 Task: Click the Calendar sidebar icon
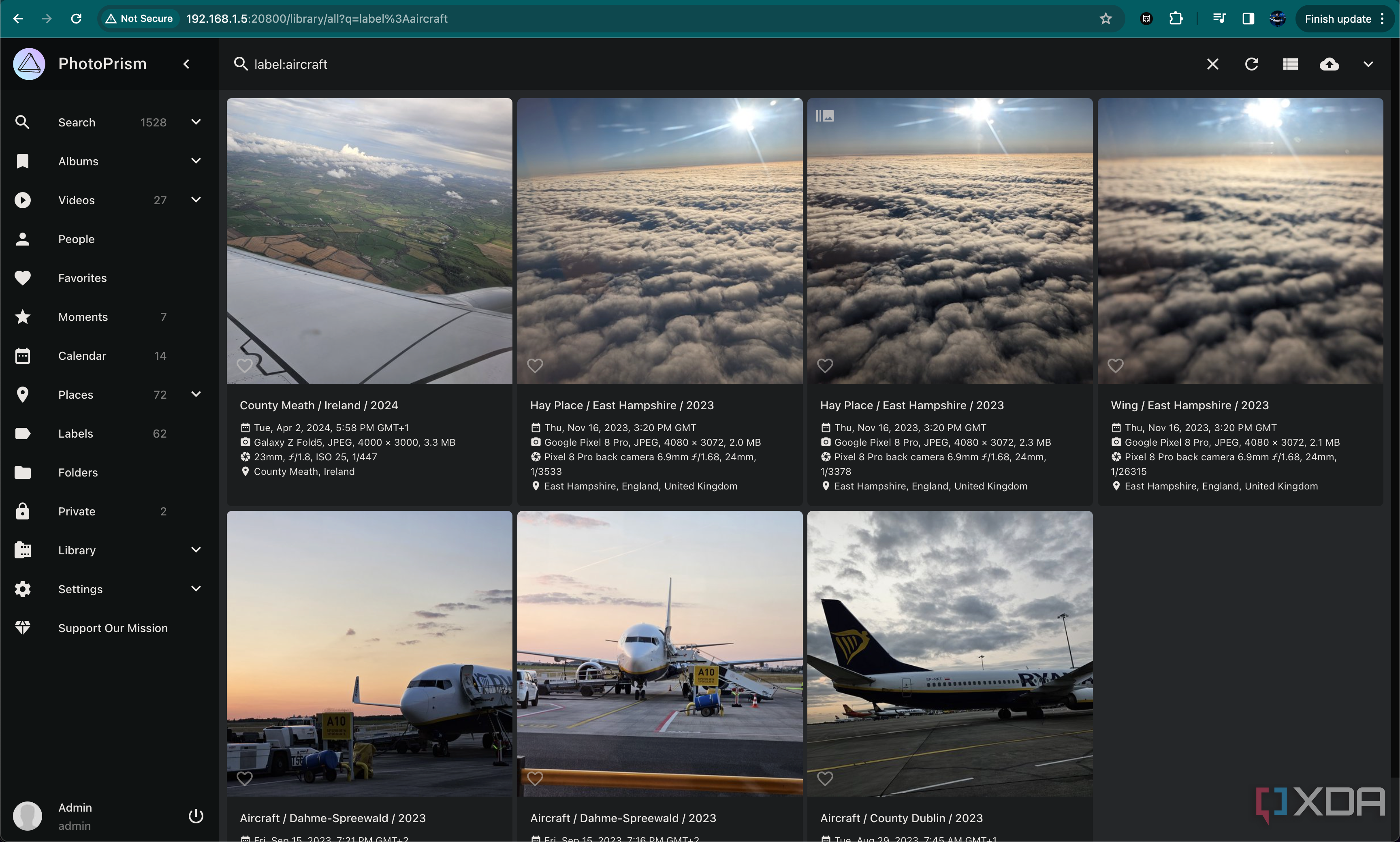click(x=23, y=356)
